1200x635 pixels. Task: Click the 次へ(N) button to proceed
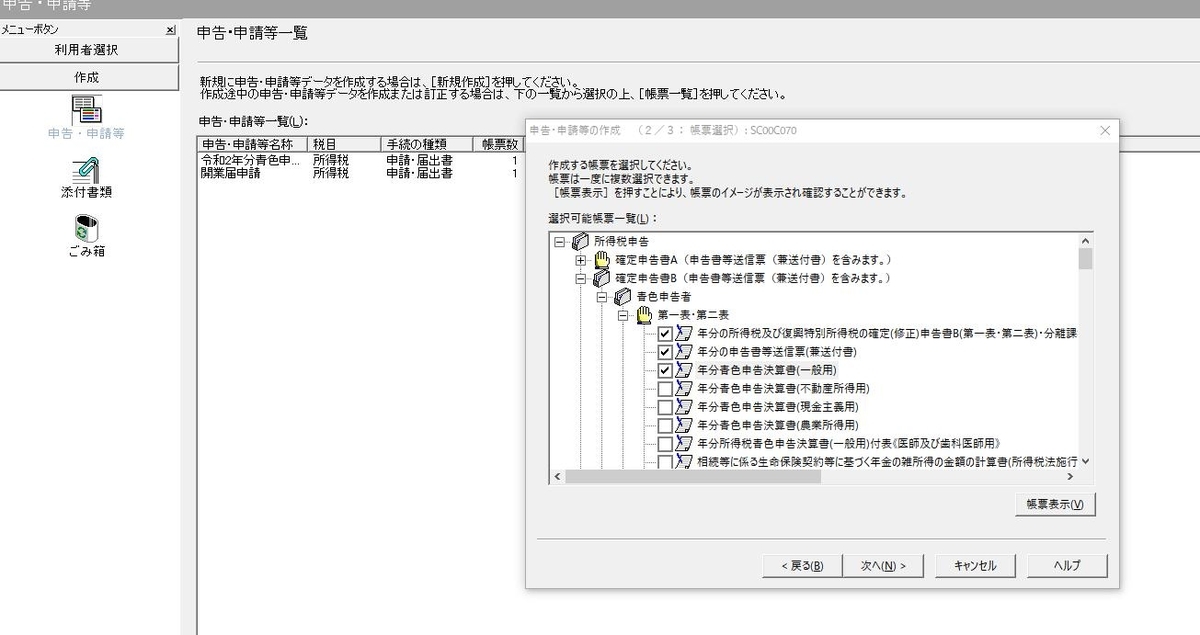tap(884, 565)
